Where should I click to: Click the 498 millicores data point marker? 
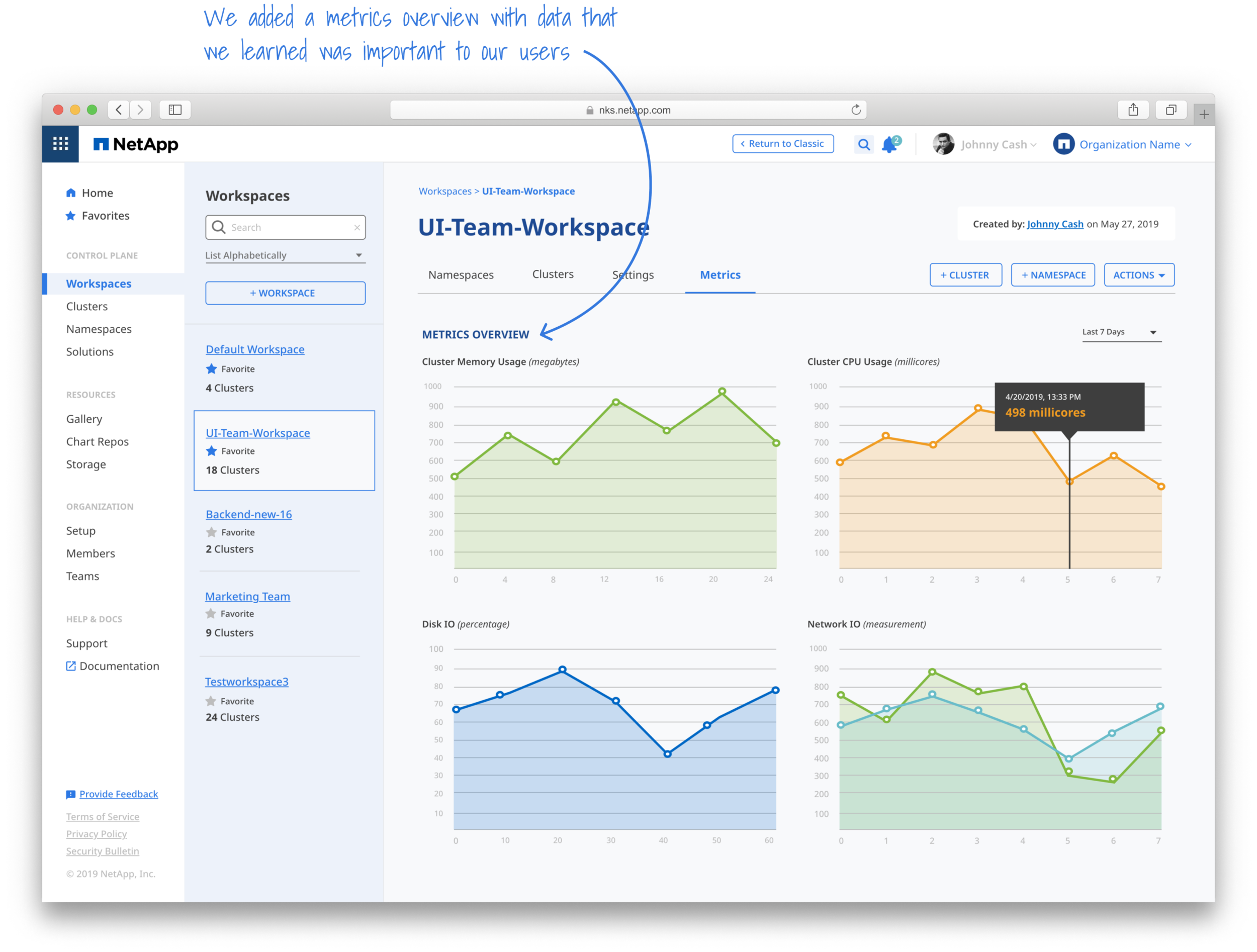tap(1069, 481)
